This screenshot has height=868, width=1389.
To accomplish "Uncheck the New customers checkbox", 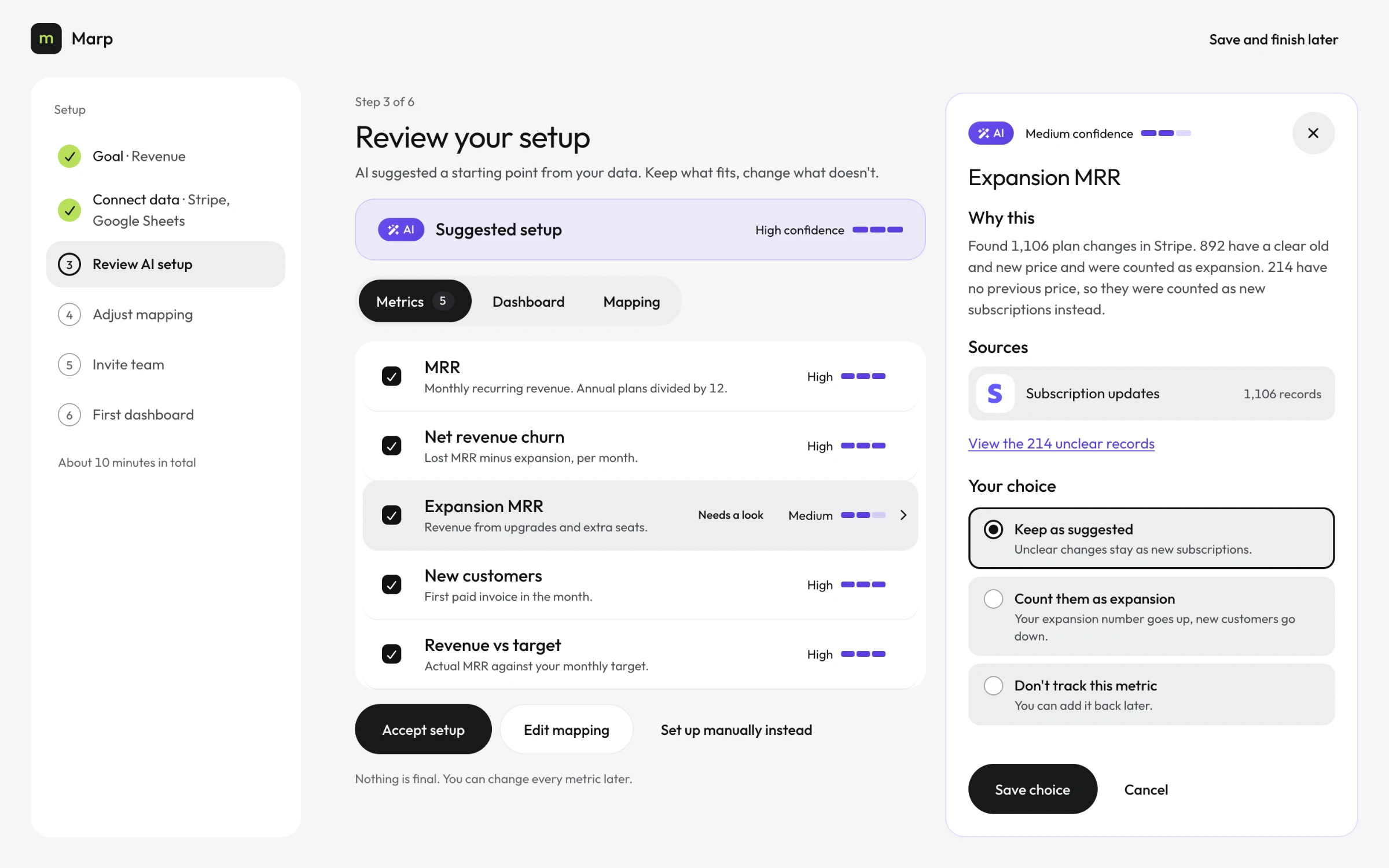I will 392,584.
